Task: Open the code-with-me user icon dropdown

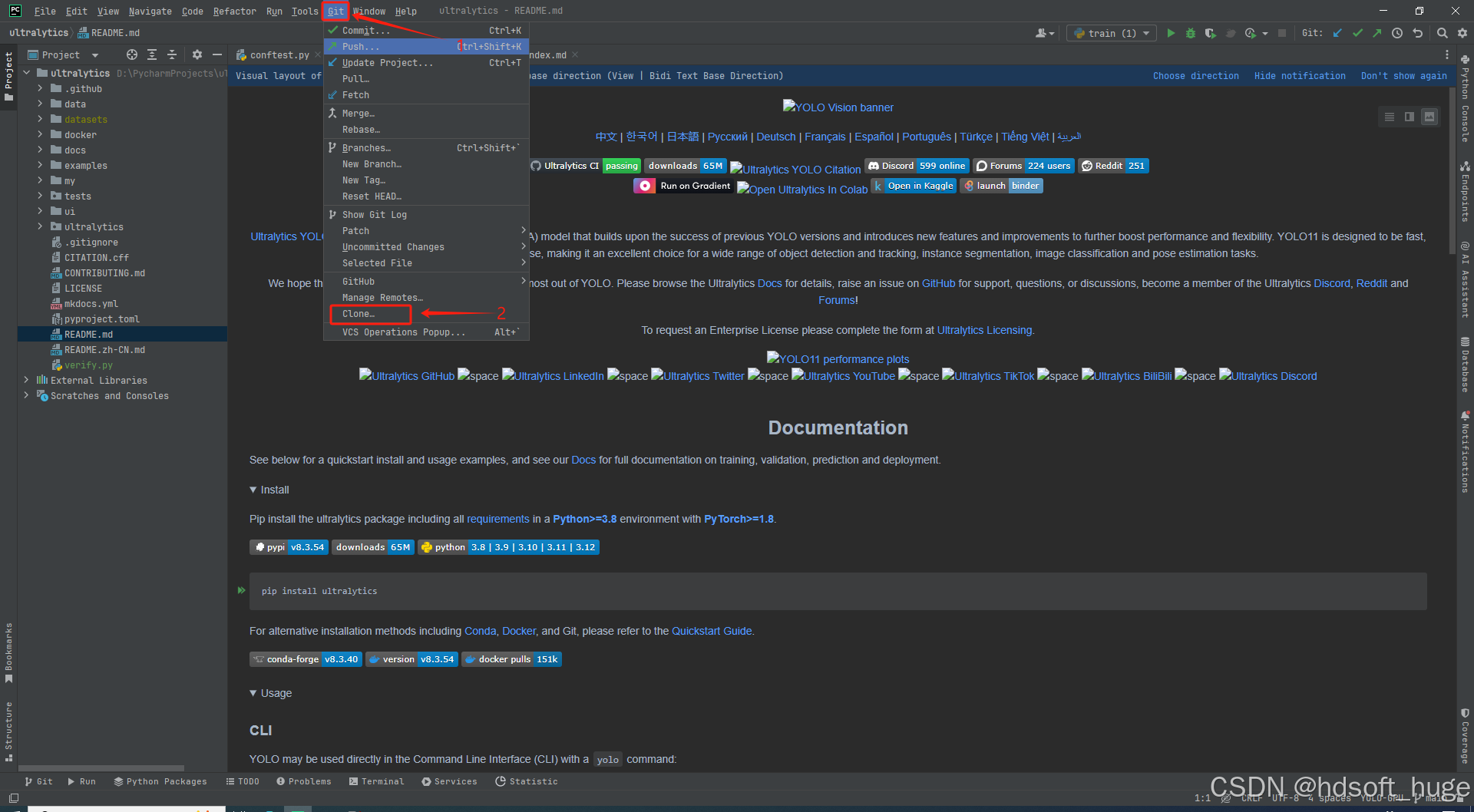Action: [x=1045, y=33]
